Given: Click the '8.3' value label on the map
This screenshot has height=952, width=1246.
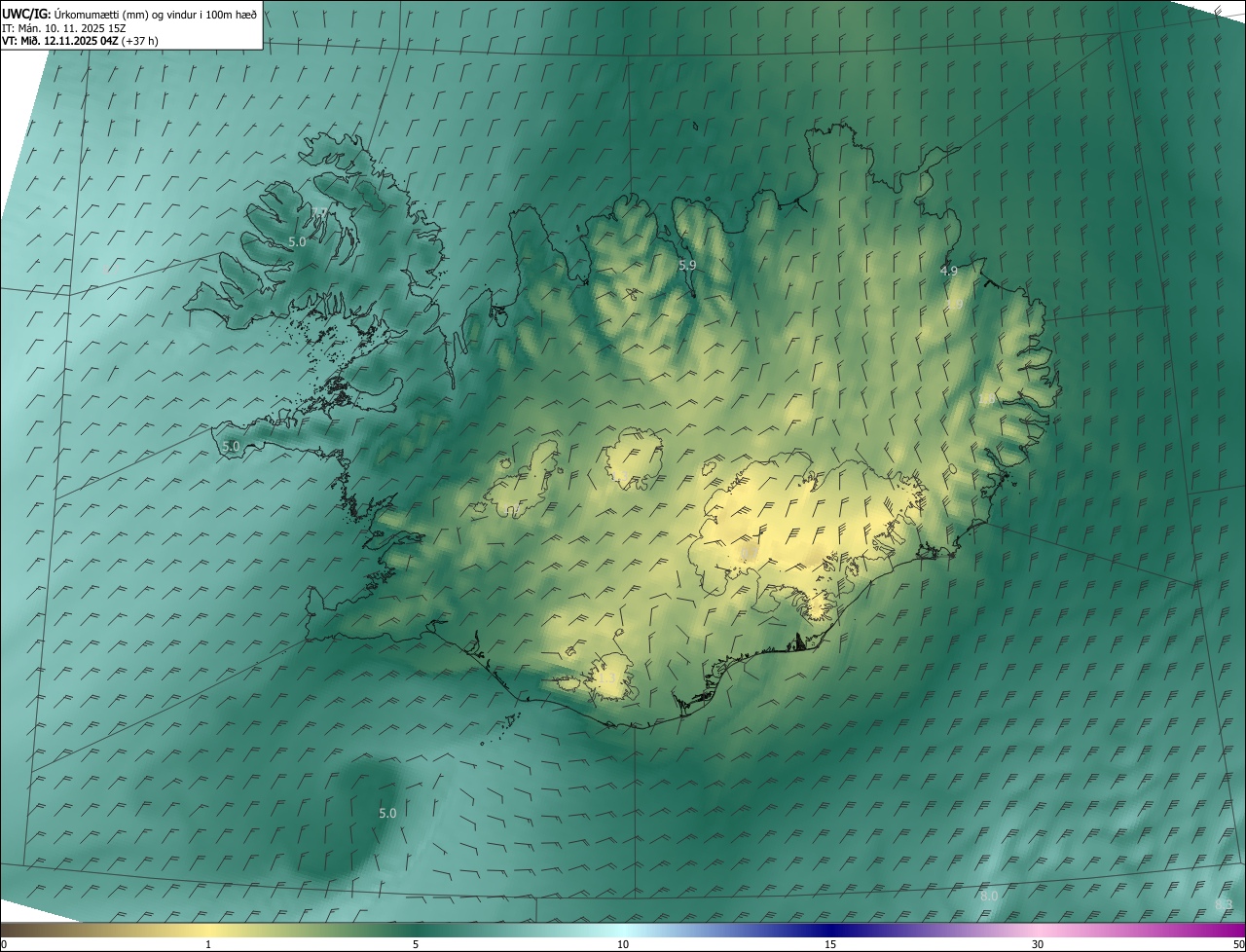Looking at the screenshot, I should [x=1225, y=904].
